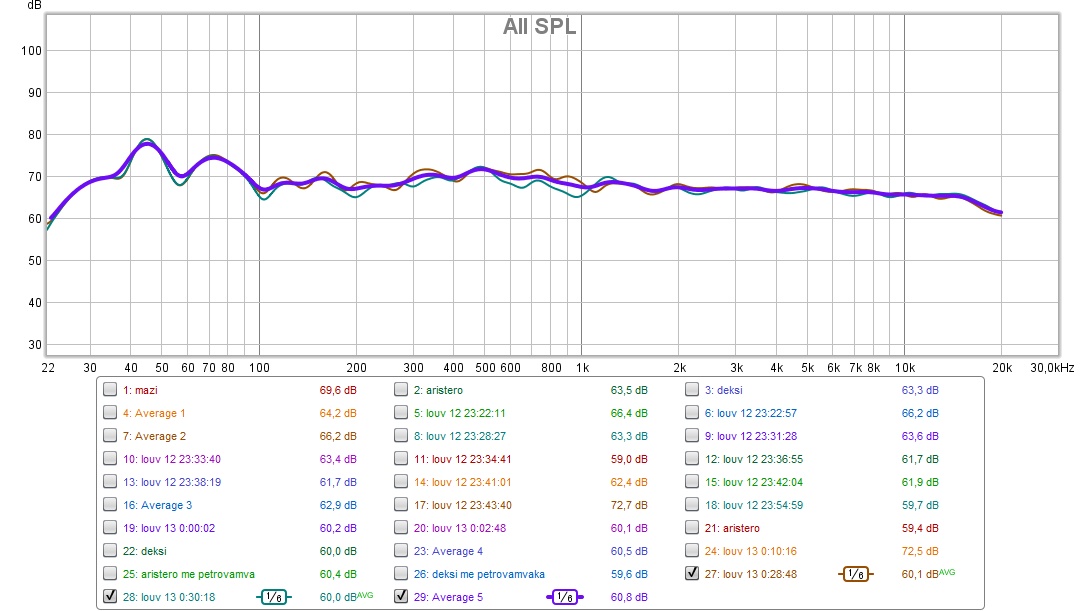Disable trace 27: Ιουν 13 0:28:48
The width and height of the screenshot is (1081, 611).
(692, 574)
